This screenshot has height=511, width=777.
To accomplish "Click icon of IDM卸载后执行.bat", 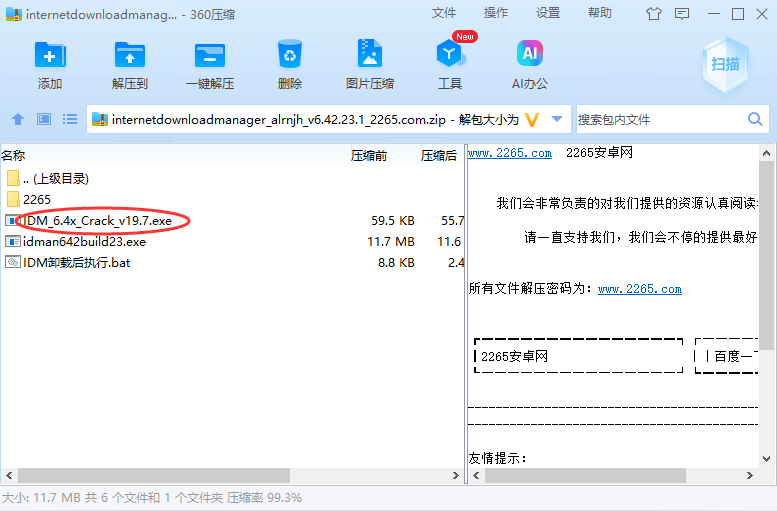I will tap(13, 262).
